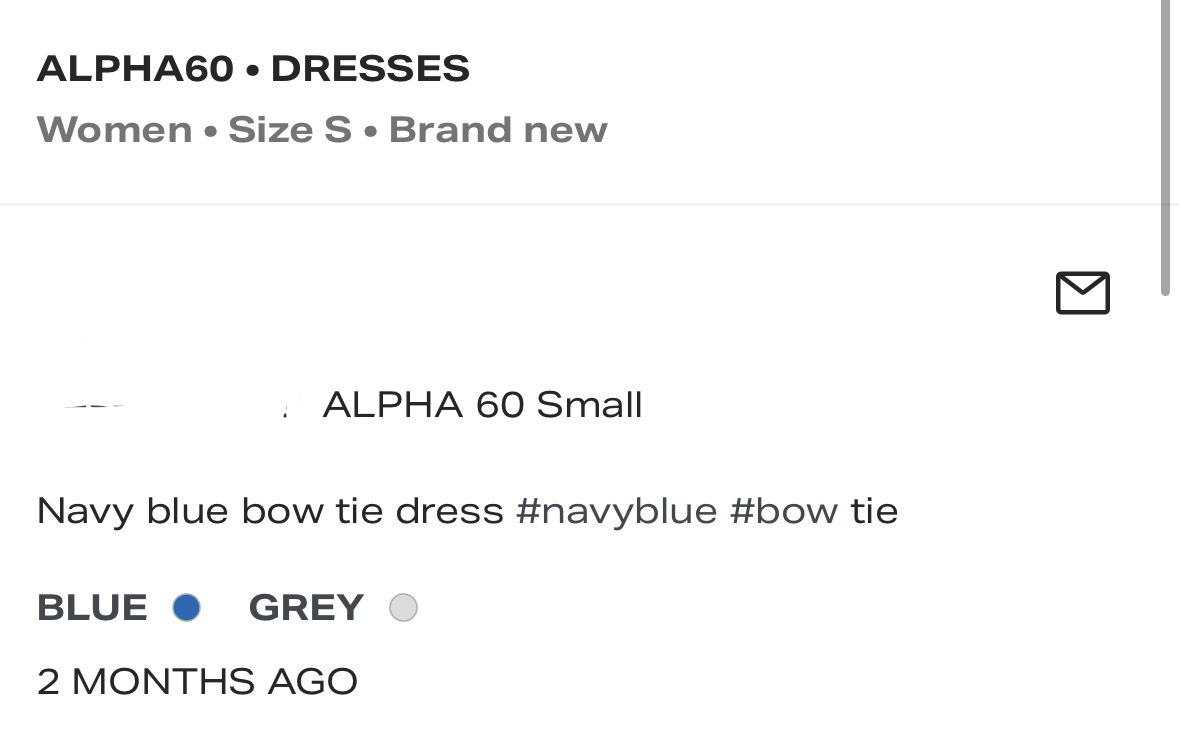The height and width of the screenshot is (740, 1179).
Task: Click the last word 'tie' after #bow
Action: coord(874,511)
